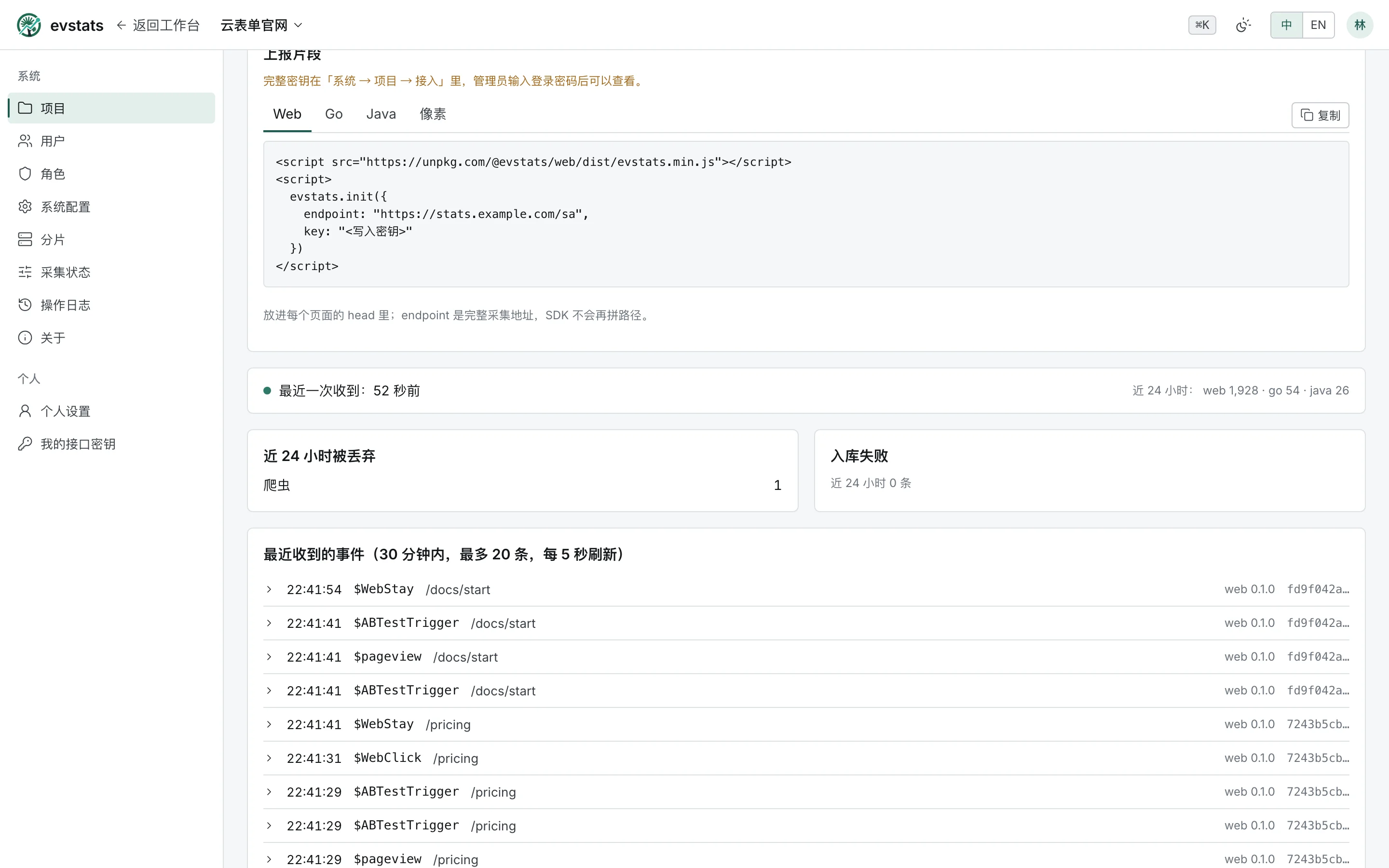This screenshot has width=1389, height=868.
Task: Expand the 22:41:54 $WebStay event row
Action: [x=806, y=589]
